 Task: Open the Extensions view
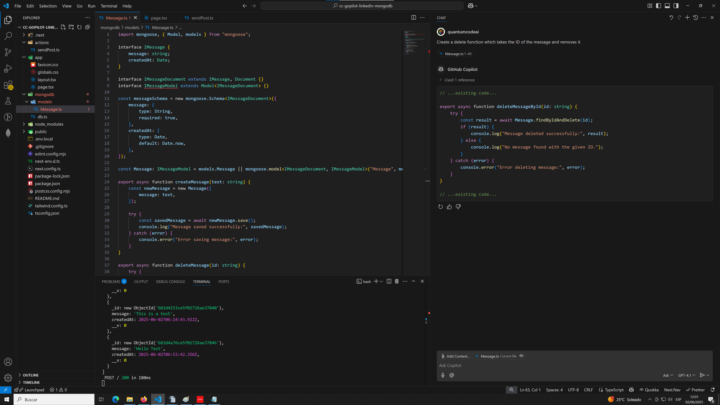click(x=8, y=85)
